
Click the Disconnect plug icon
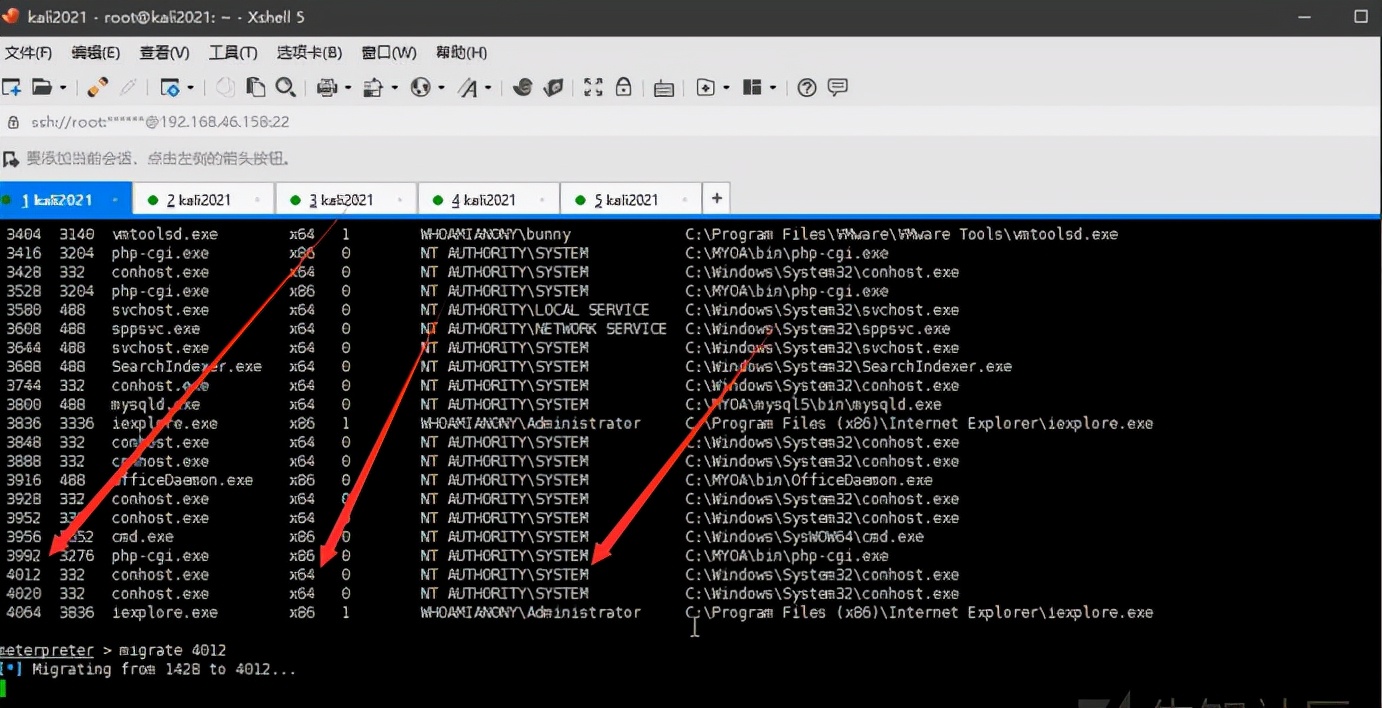point(97,88)
